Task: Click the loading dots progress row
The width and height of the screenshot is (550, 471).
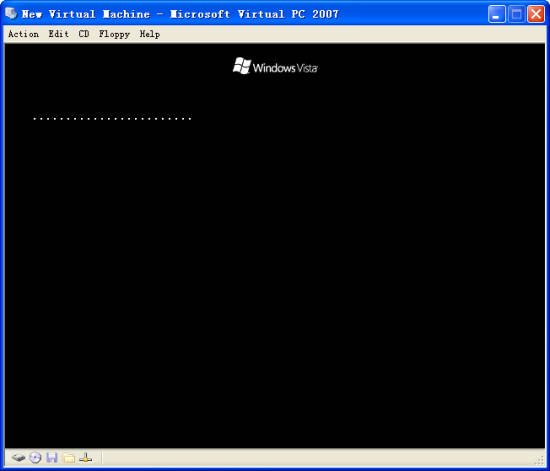Action: tap(112, 119)
